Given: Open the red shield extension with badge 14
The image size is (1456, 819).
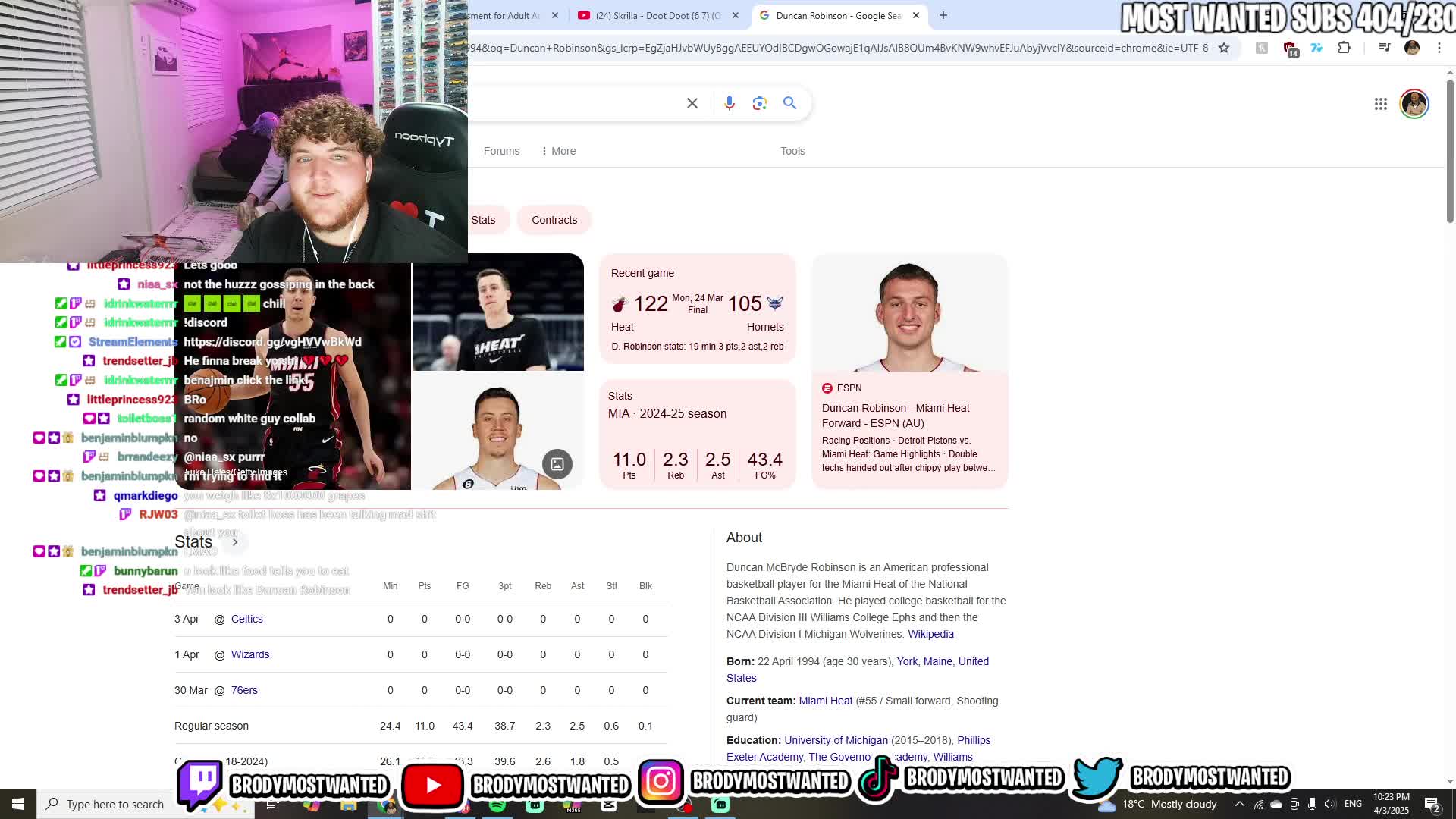Looking at the screenshot, I should pos(1291,49).
